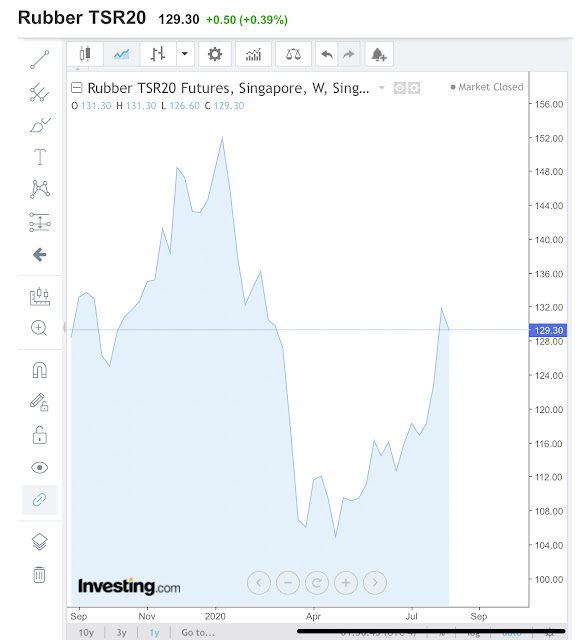Click the Market Closed status indicator
Screen dimensions: 587x640
487,87
